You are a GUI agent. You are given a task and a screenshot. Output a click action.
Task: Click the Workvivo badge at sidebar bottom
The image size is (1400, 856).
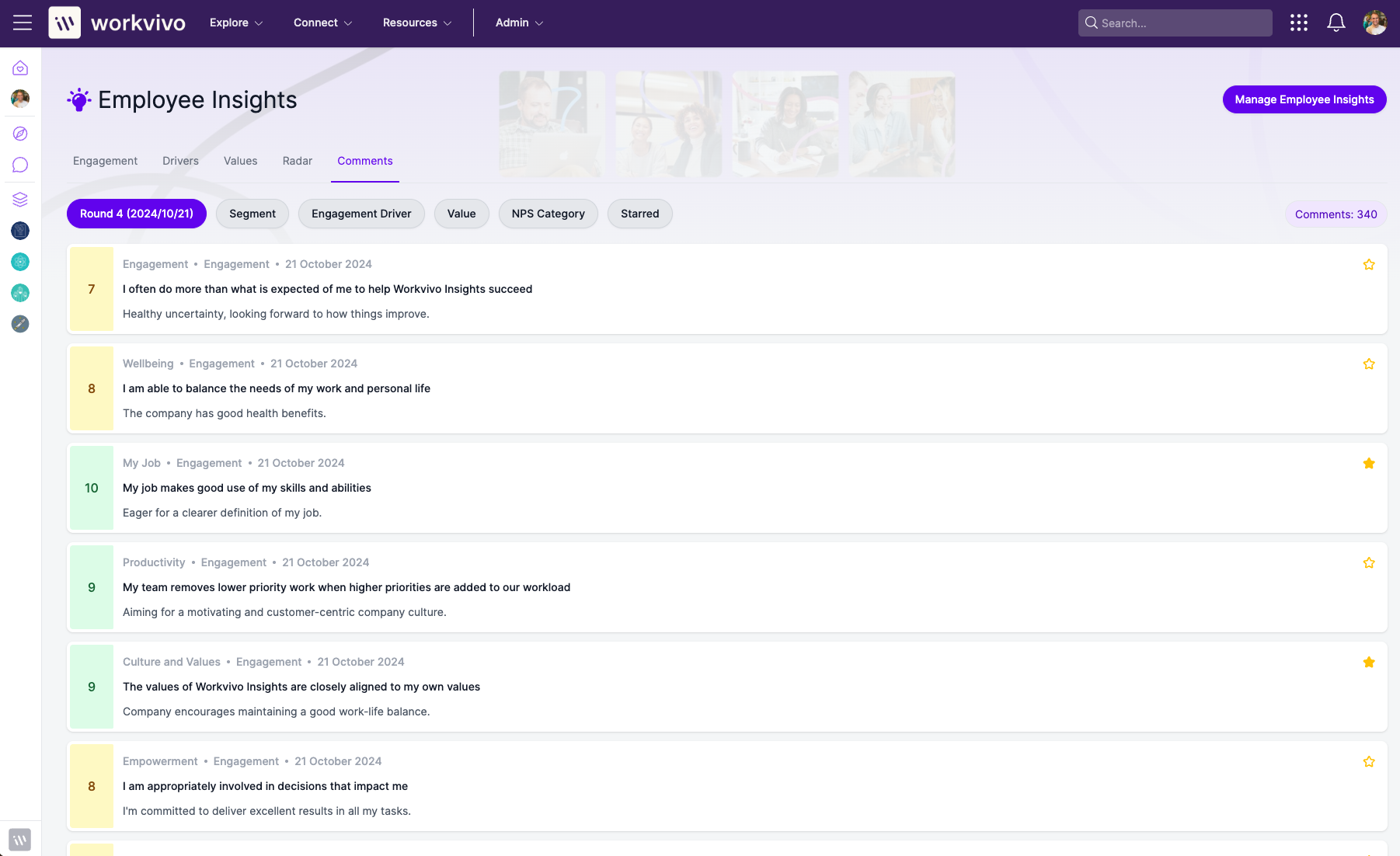point(20,840)
